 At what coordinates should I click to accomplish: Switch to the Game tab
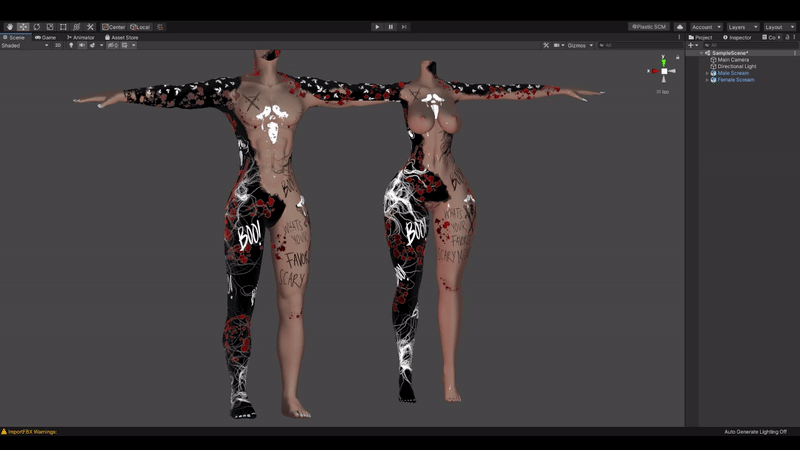(x=45, y=37)
